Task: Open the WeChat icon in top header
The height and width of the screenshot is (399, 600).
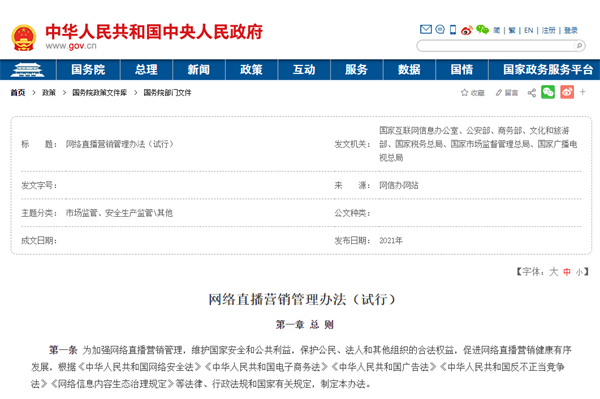Action: point(483,29)
